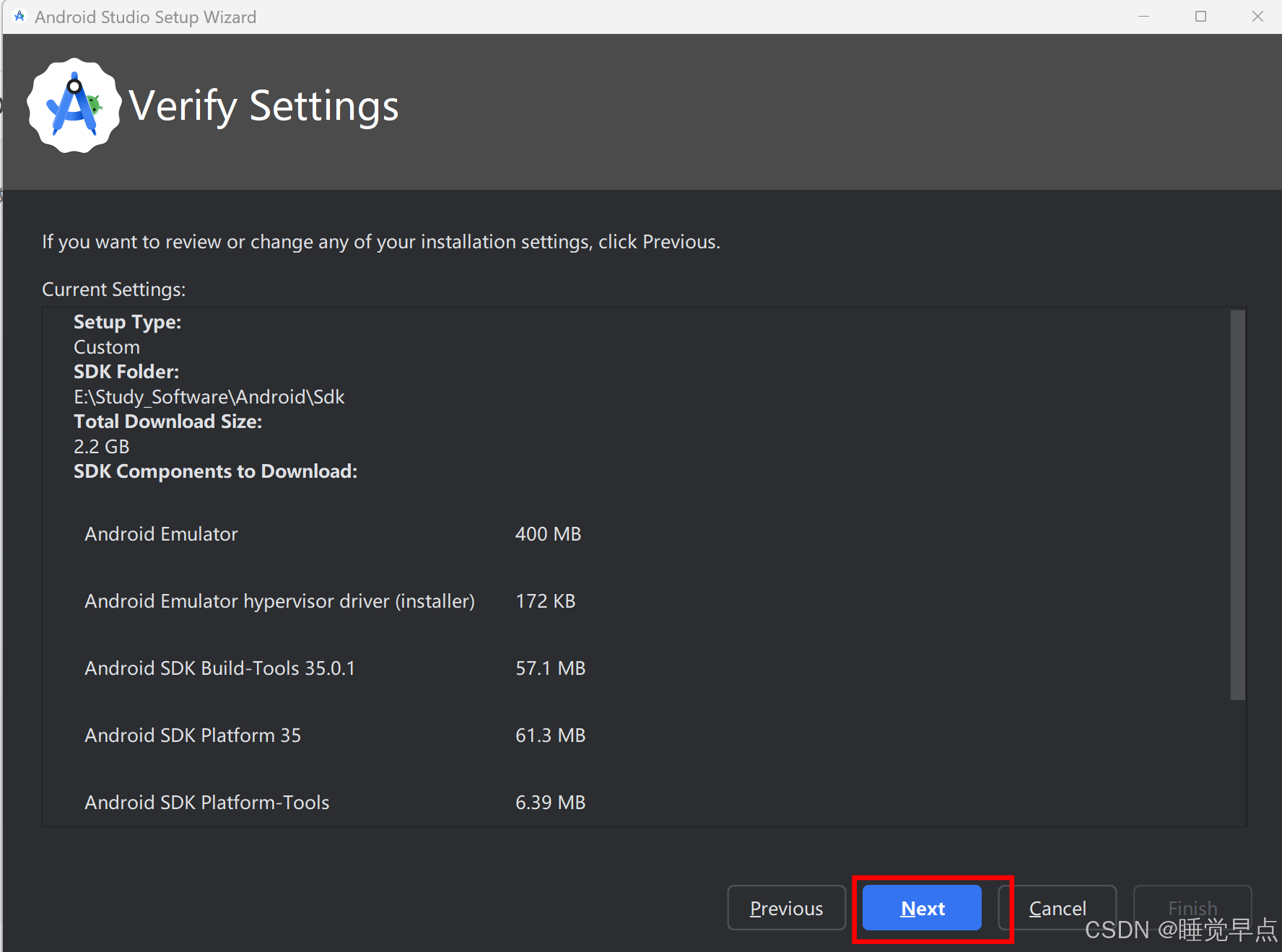Select the Android Emulator component row

[x=161, y=534]
